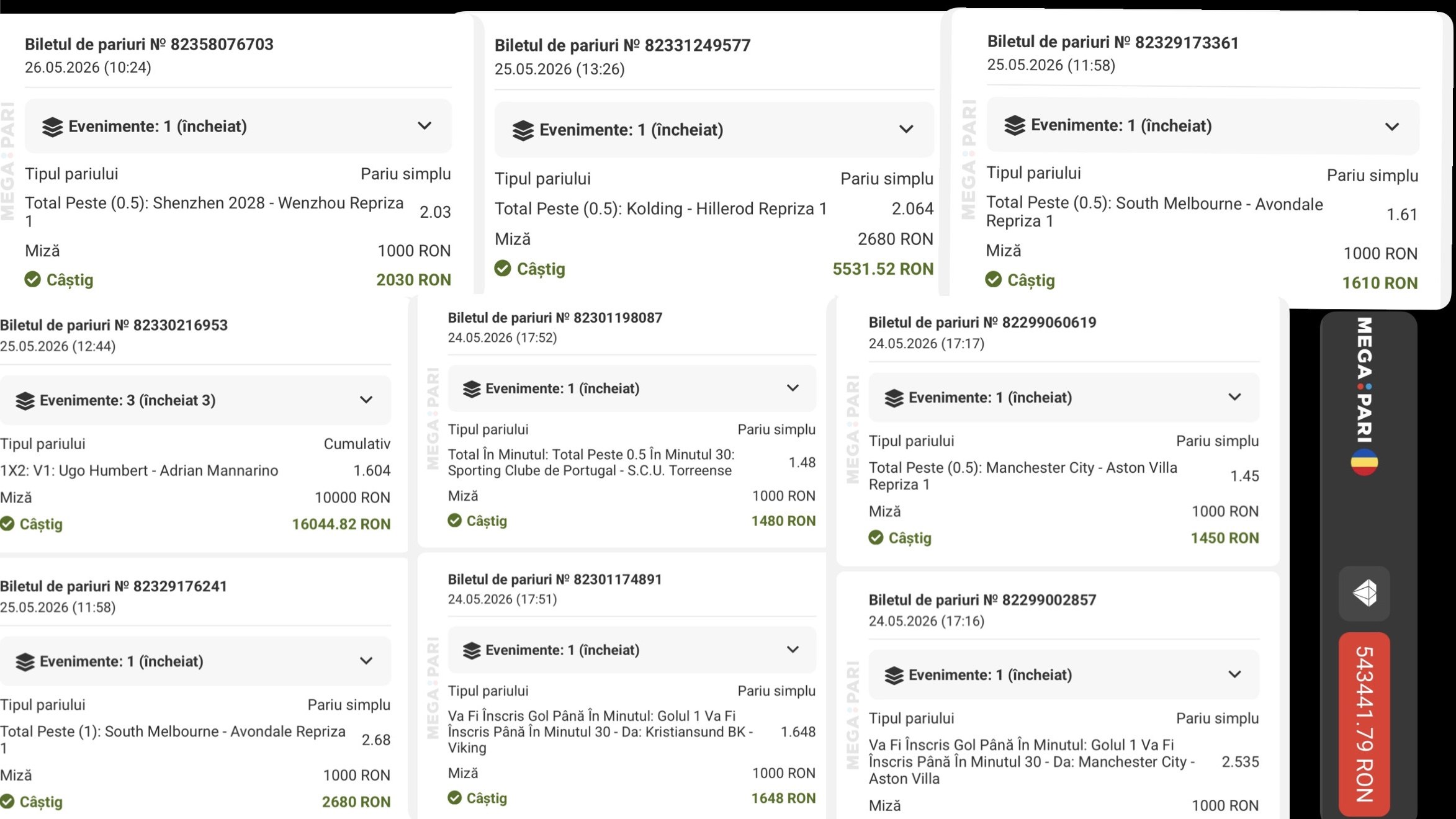Expand events chevron on ticket 82358076703

coord(425,126)
